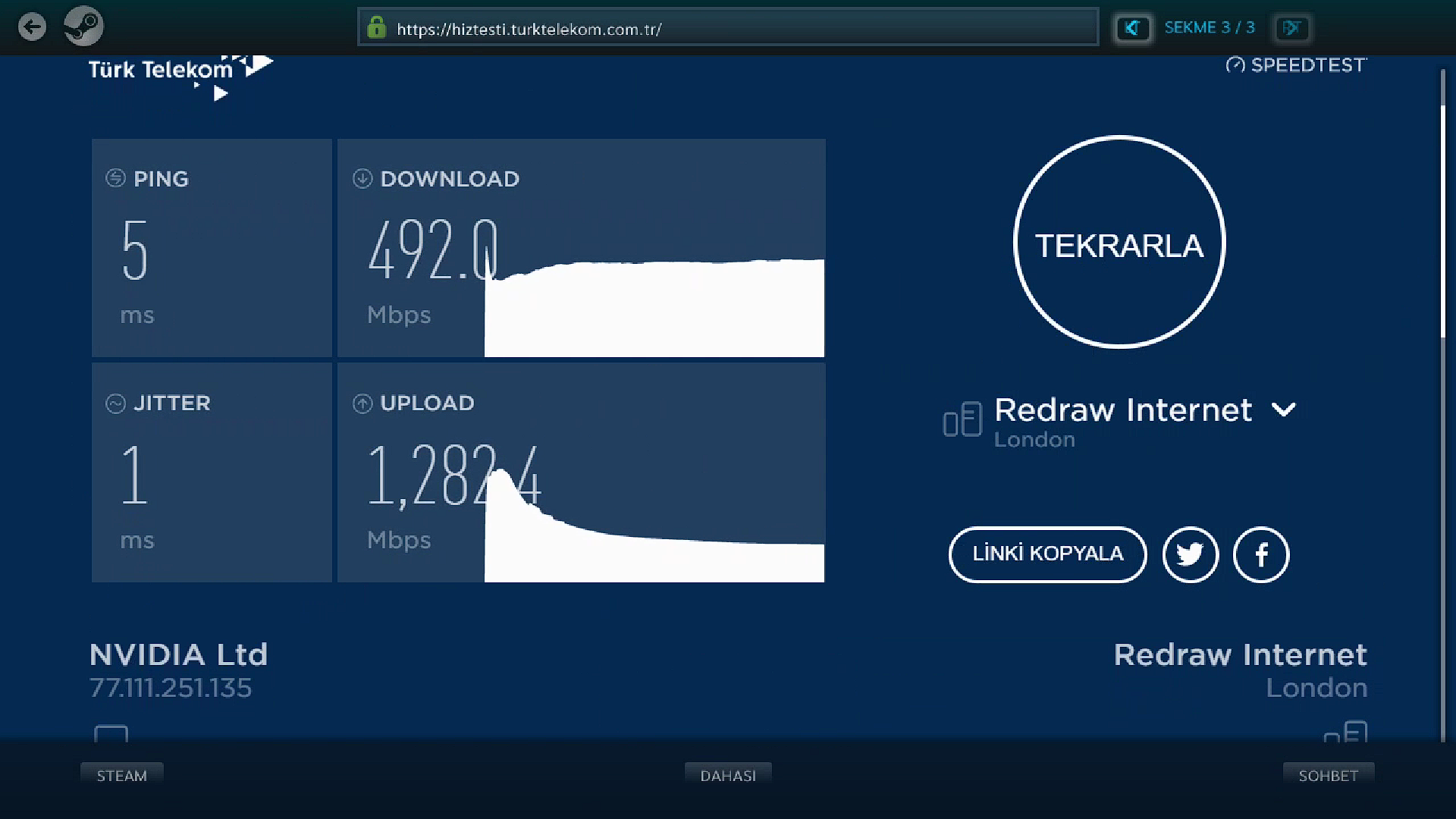Screen dimensions: 1456x819
Task: Click the server icon beside Redraw Internet
Action: click(962, 419)
